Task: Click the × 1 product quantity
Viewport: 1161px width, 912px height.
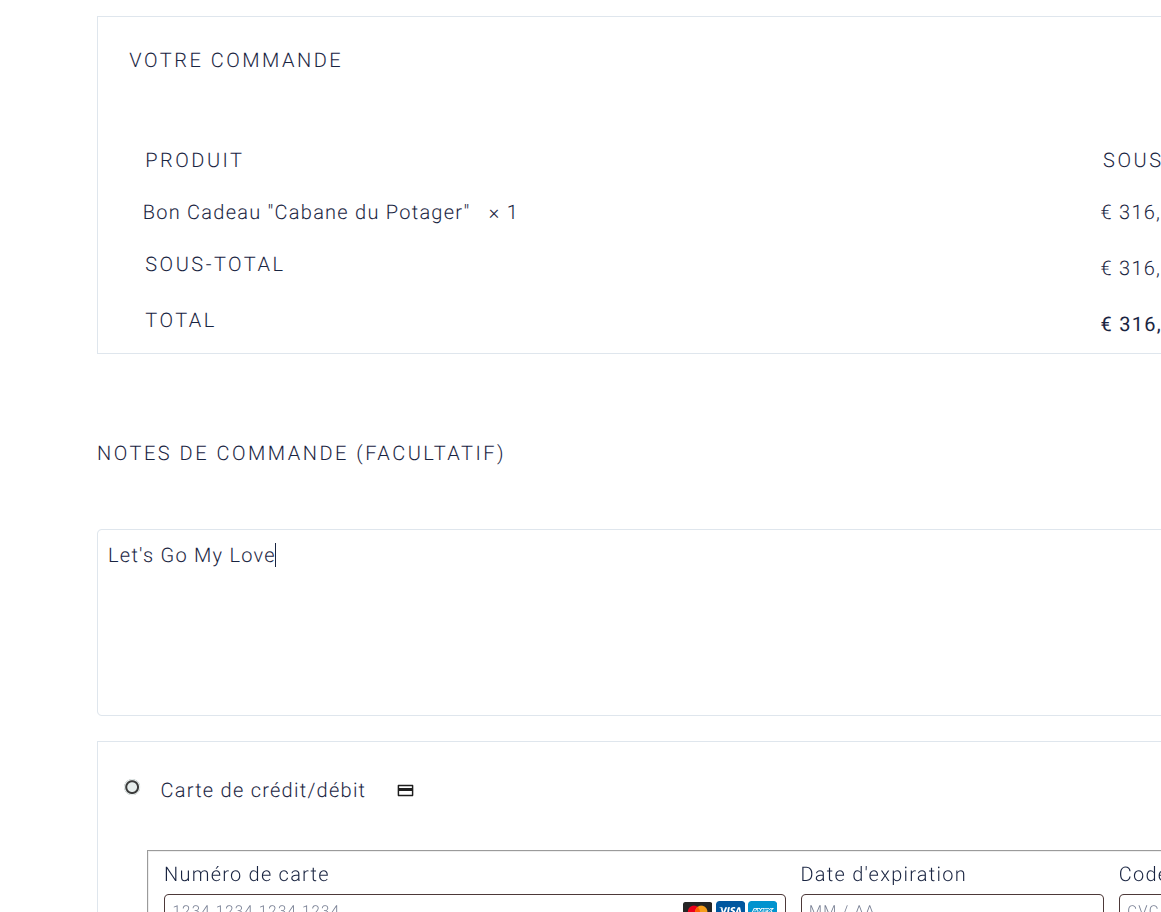Action: click(502, 213)
